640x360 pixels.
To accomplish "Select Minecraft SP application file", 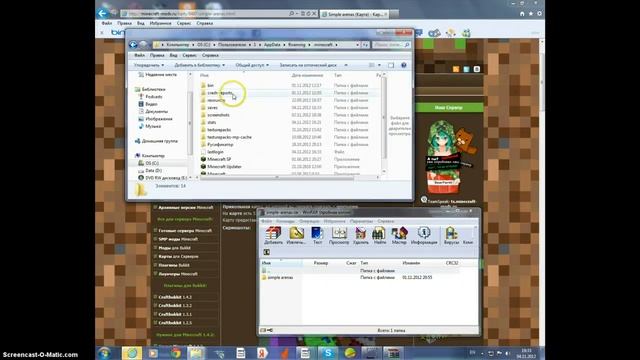I will [x=219, y=159].
